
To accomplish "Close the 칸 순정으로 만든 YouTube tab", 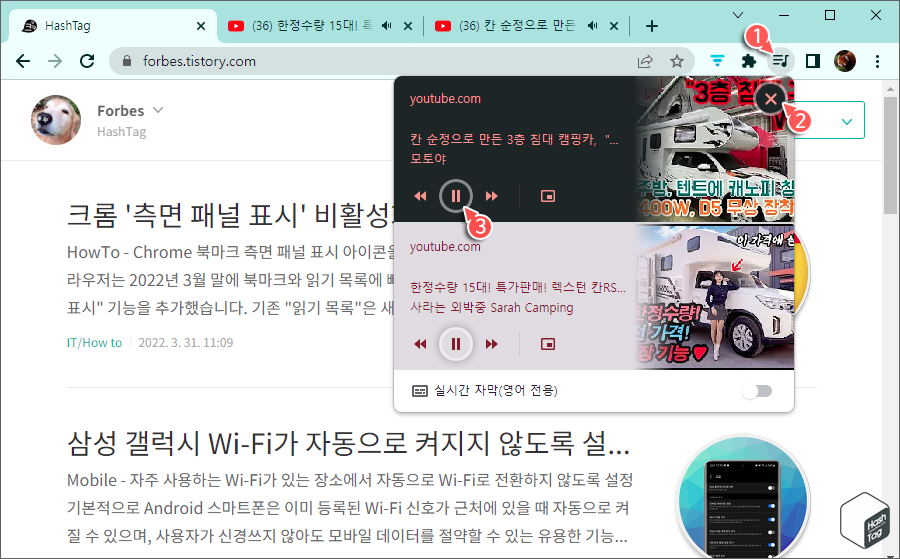I will pyautogui.click(x=614, y=26).
